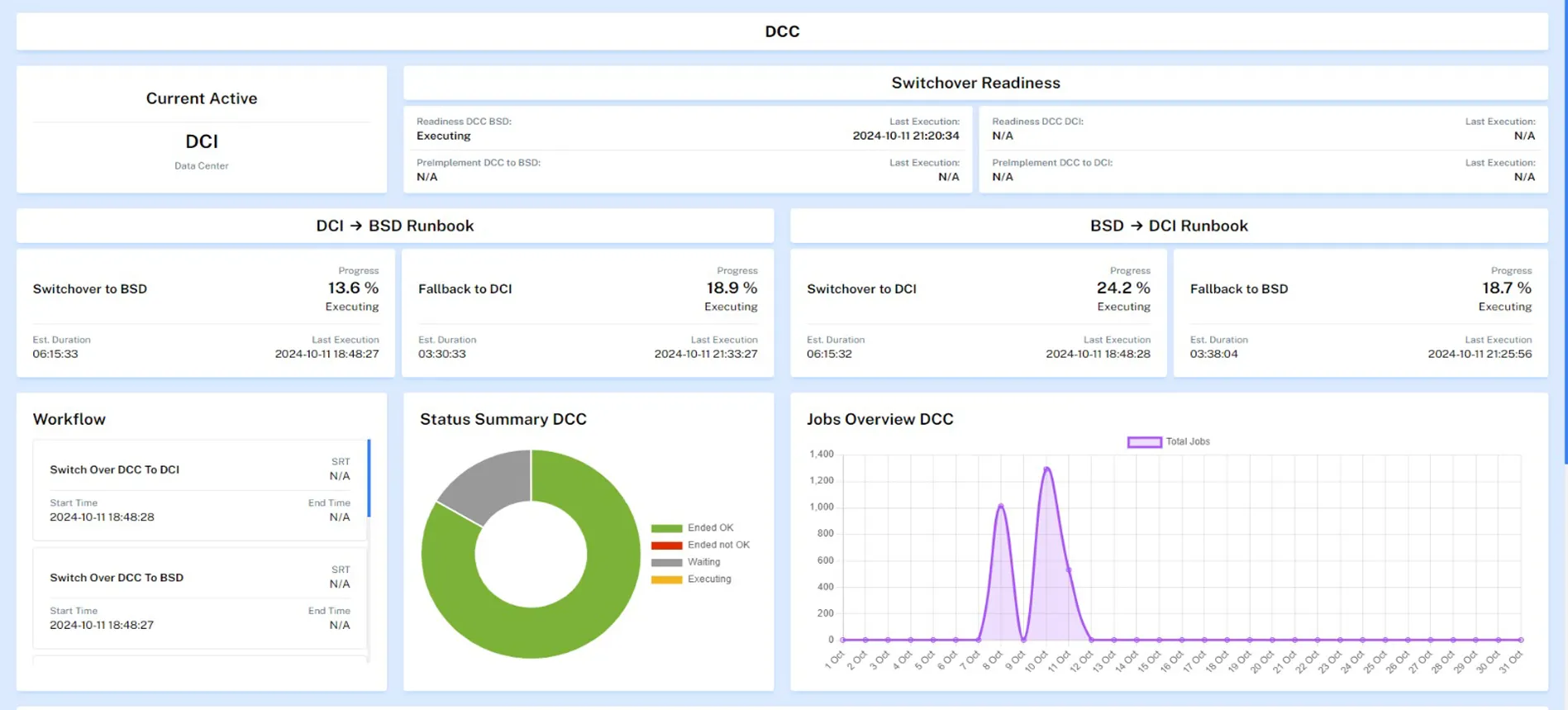This screenshot has height=710, width=1568.
Task: Click the Jobs Overview DCC heading
Action: pyautogui.click(x=880, y=419)
